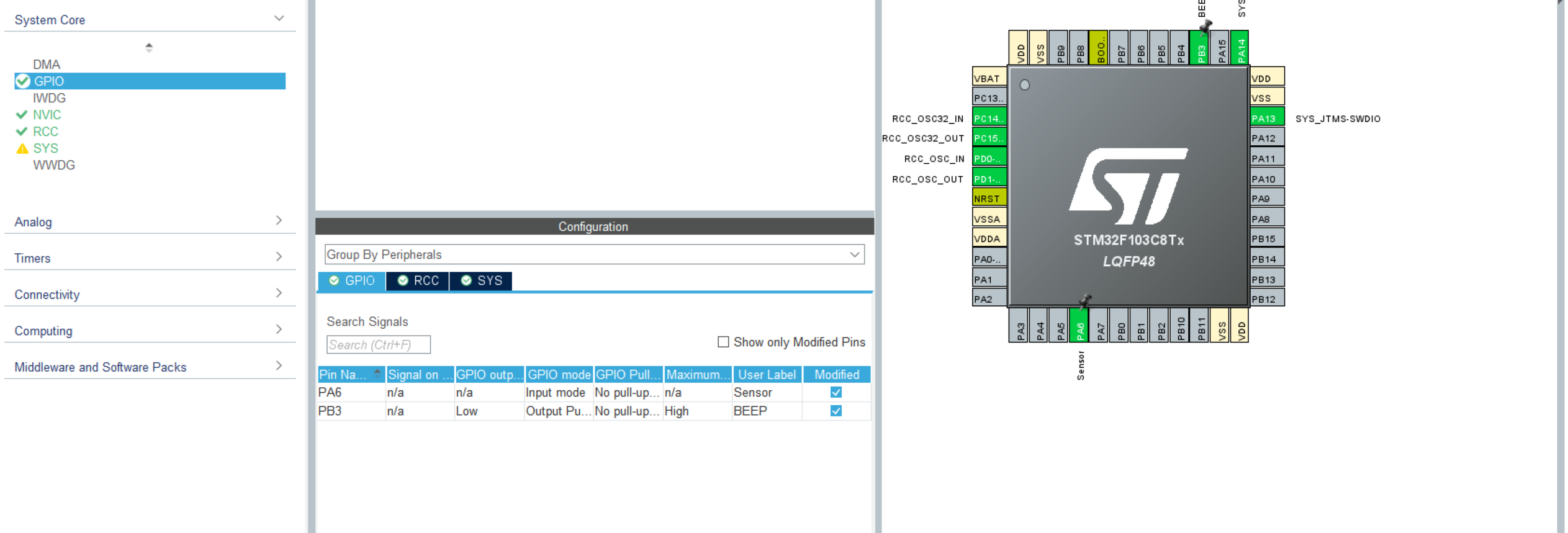
Task: Click the PB3 pin on chip
Action: pyautogui.click(x=1199, y=48)
